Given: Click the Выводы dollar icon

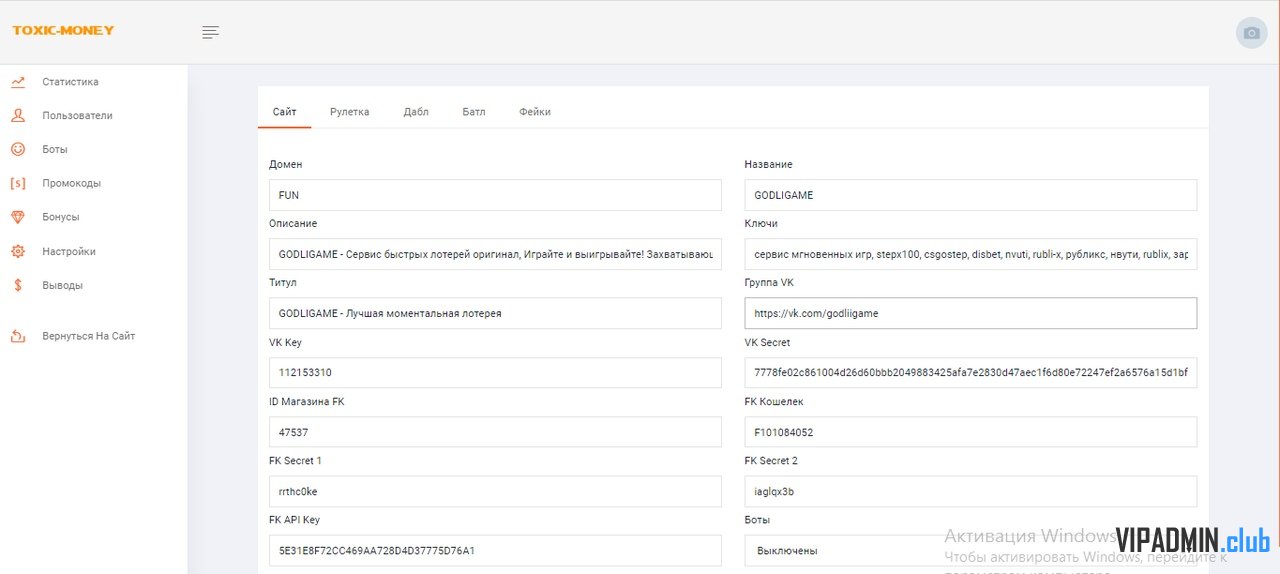Looking at the screenshot, I should [18, 285].
